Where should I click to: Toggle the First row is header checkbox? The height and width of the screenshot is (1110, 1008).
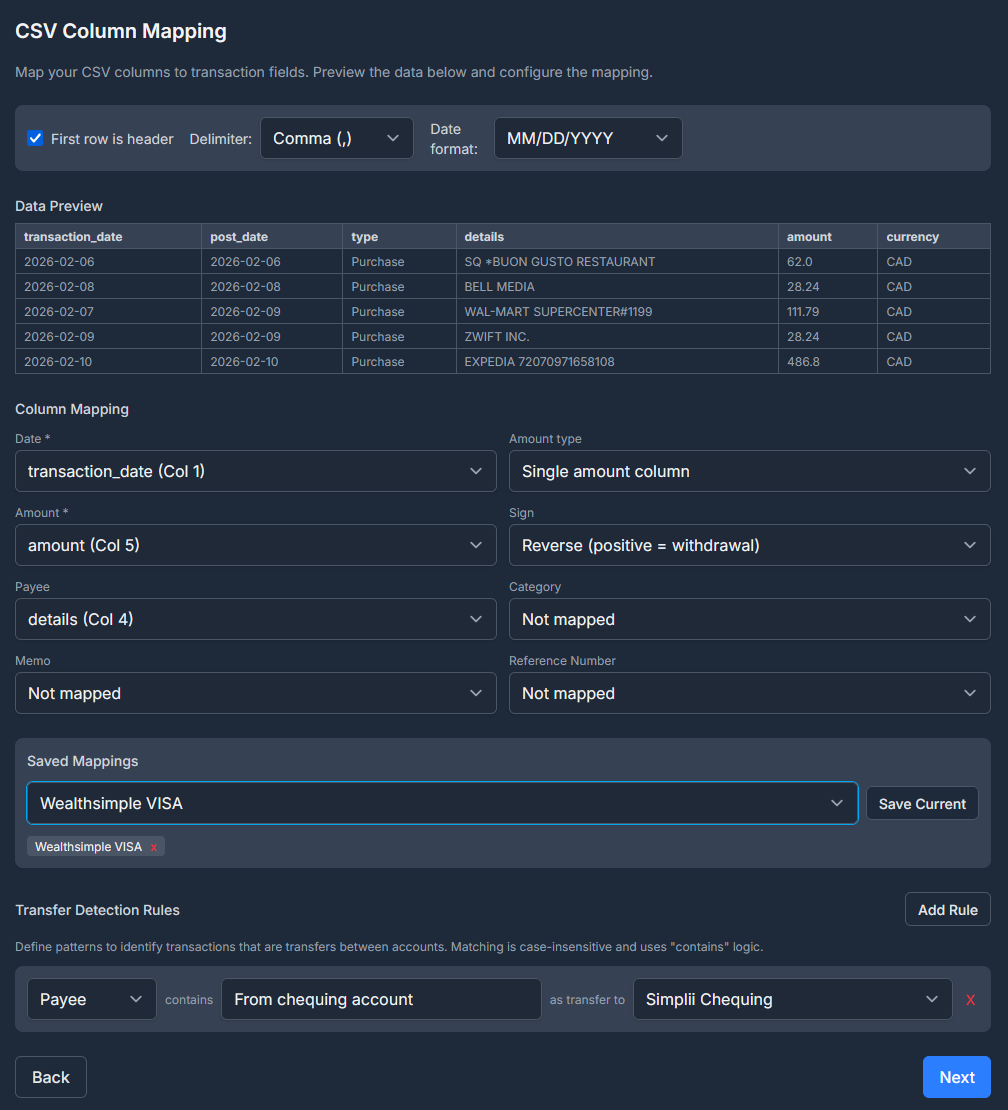(x=35, y=138)
